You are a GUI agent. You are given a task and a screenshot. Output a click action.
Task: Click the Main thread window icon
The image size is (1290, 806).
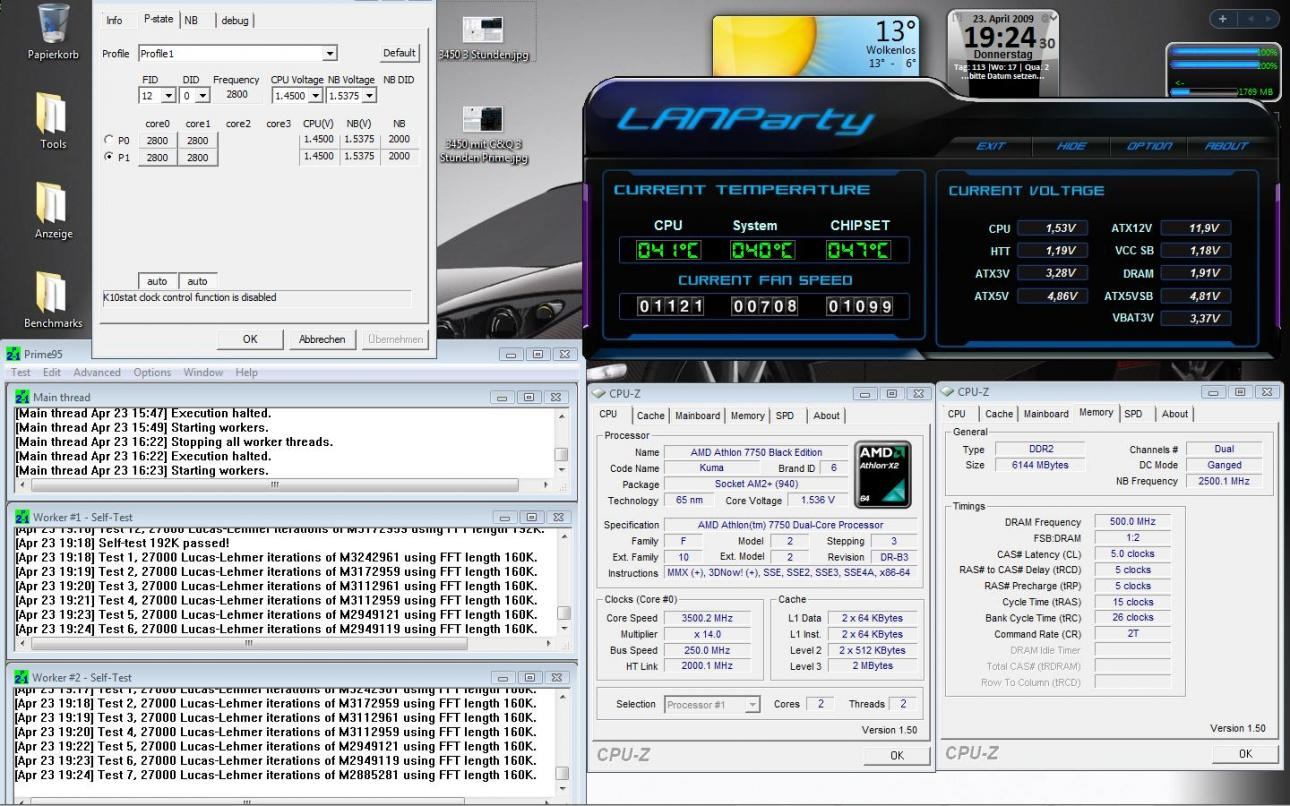(23, 397)
